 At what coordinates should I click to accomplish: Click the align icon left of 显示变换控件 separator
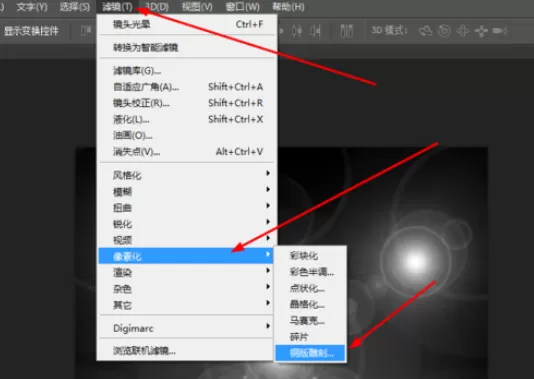coord(86,31)
